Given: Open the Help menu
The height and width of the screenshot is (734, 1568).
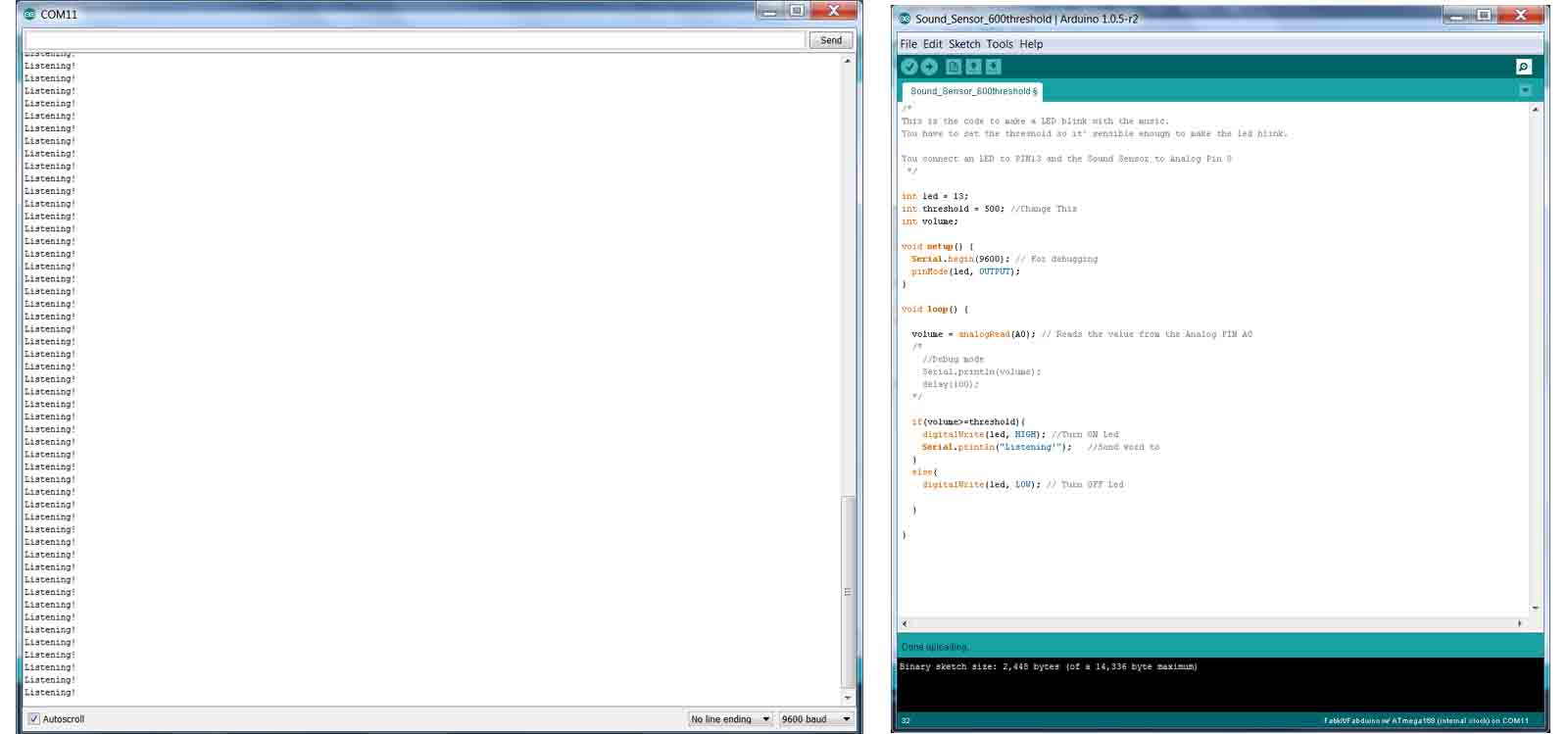Looking at the screenshot, I should 1031,44.
